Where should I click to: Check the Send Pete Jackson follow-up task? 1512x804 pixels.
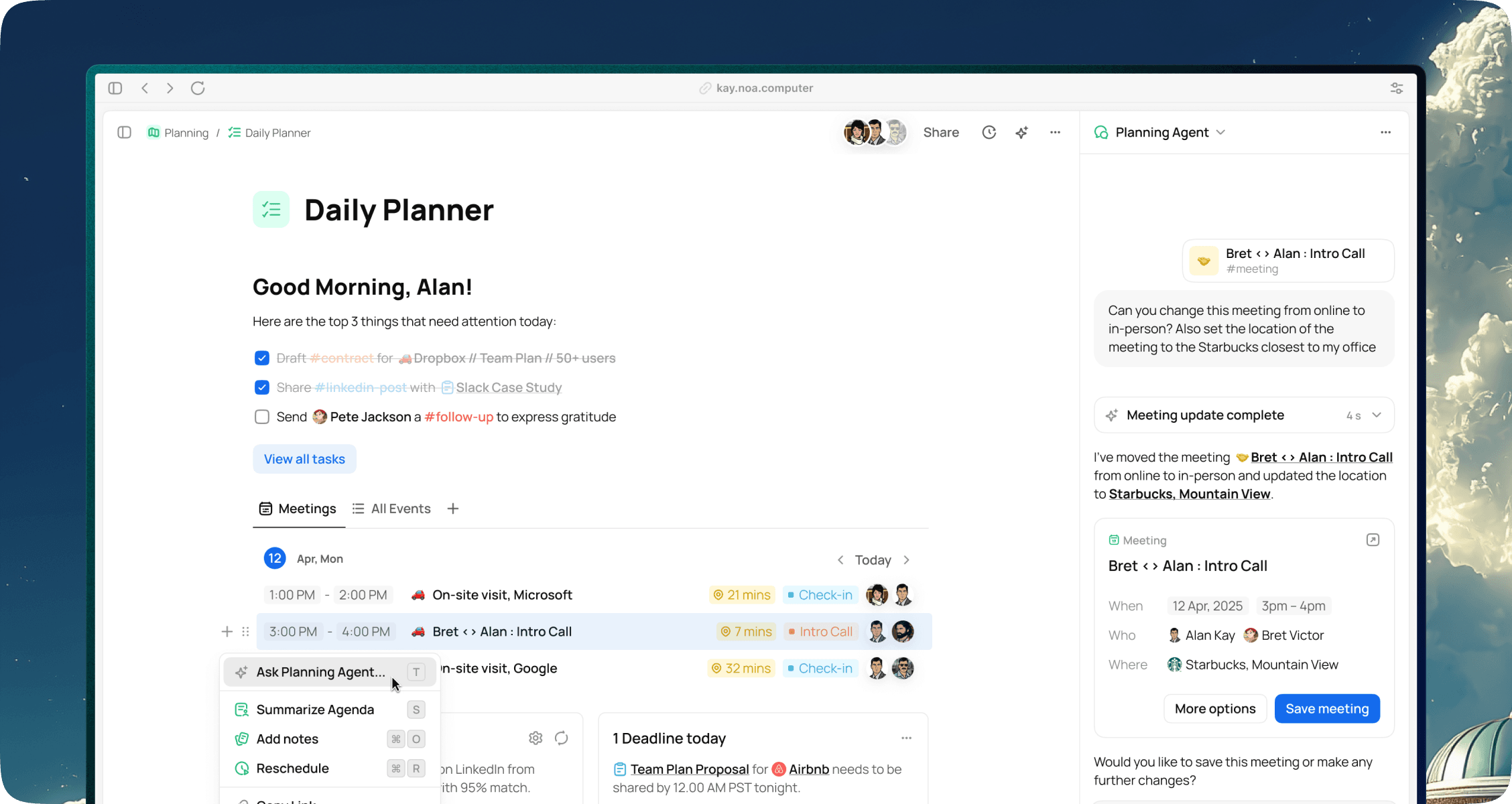(262, 417)
